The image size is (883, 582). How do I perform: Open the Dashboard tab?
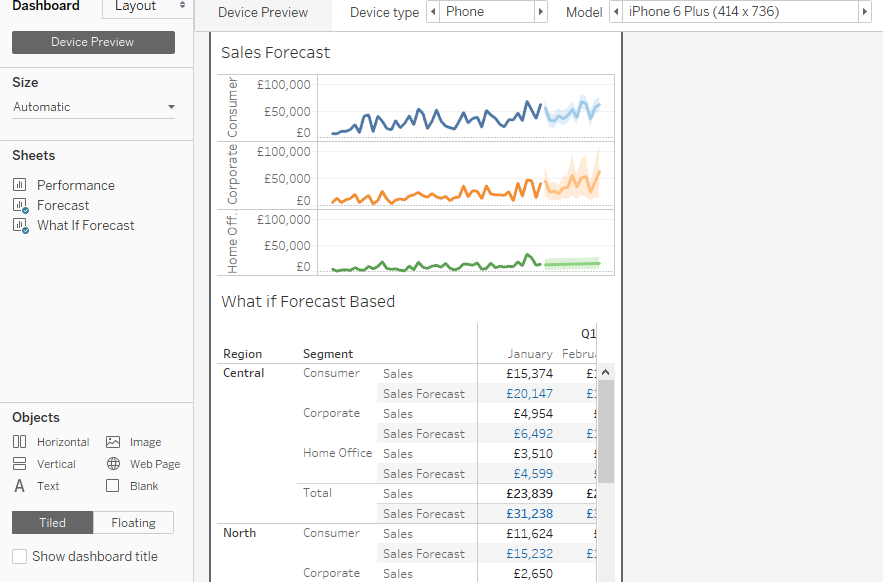coord(46,7)
